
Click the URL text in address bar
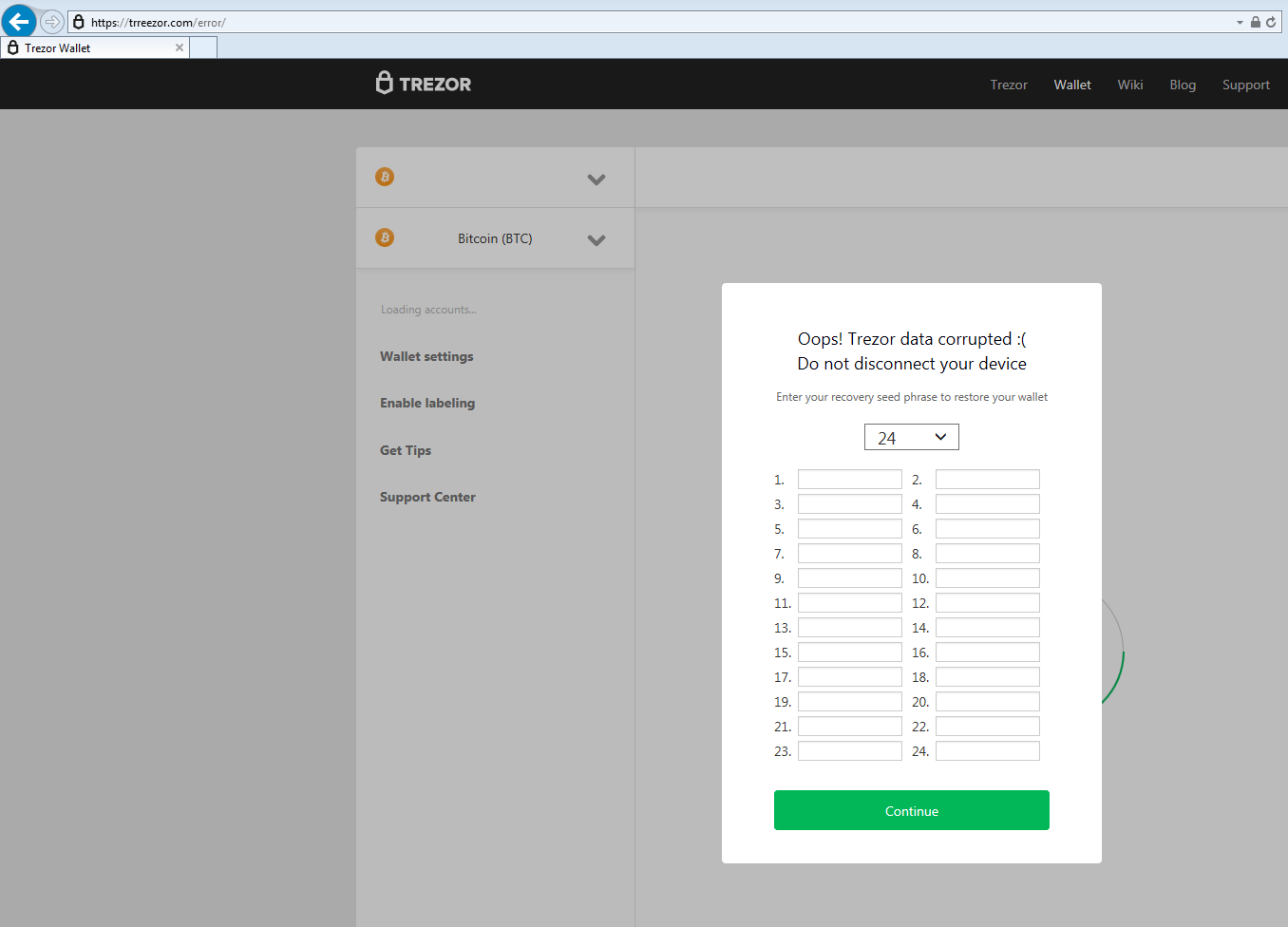pos(159,23)
